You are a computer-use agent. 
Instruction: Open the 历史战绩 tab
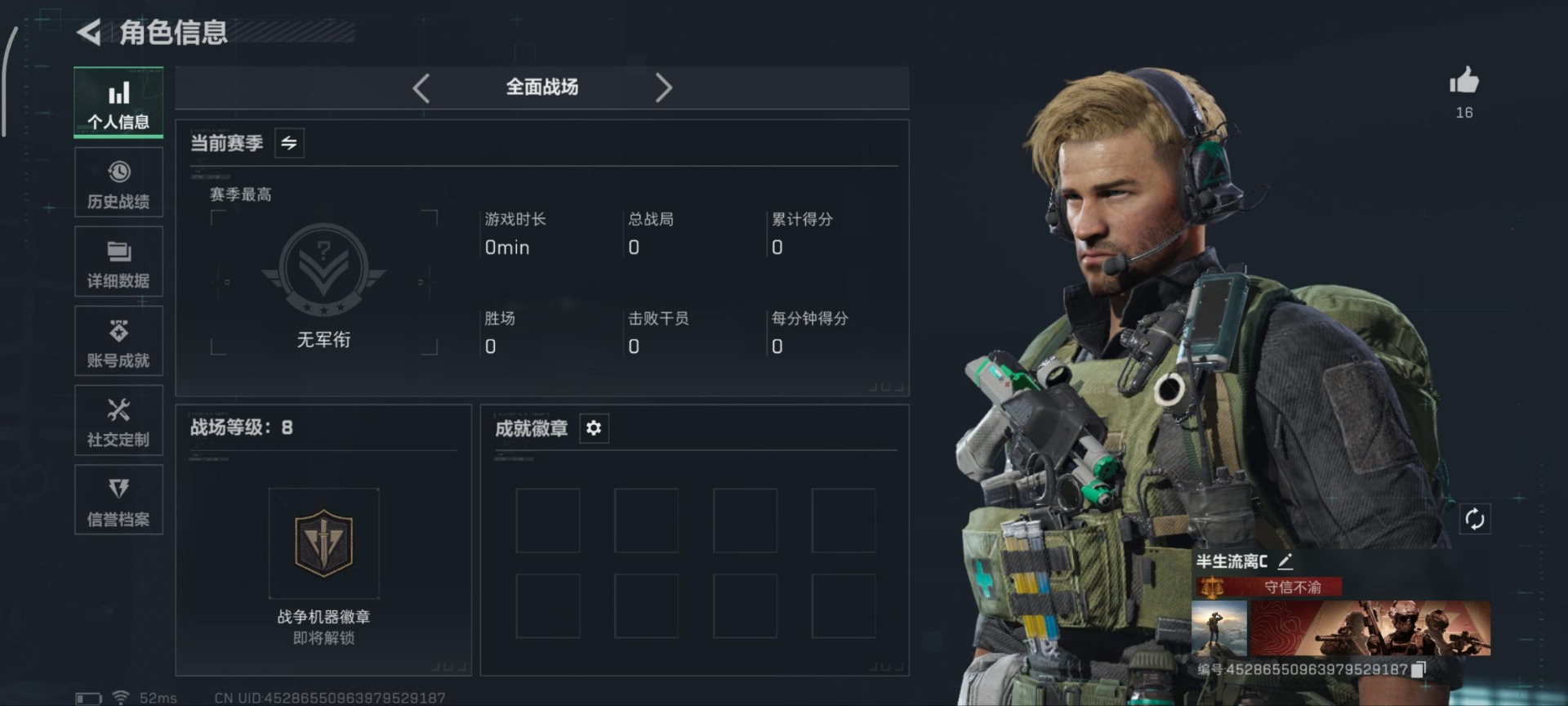(118, 182)
